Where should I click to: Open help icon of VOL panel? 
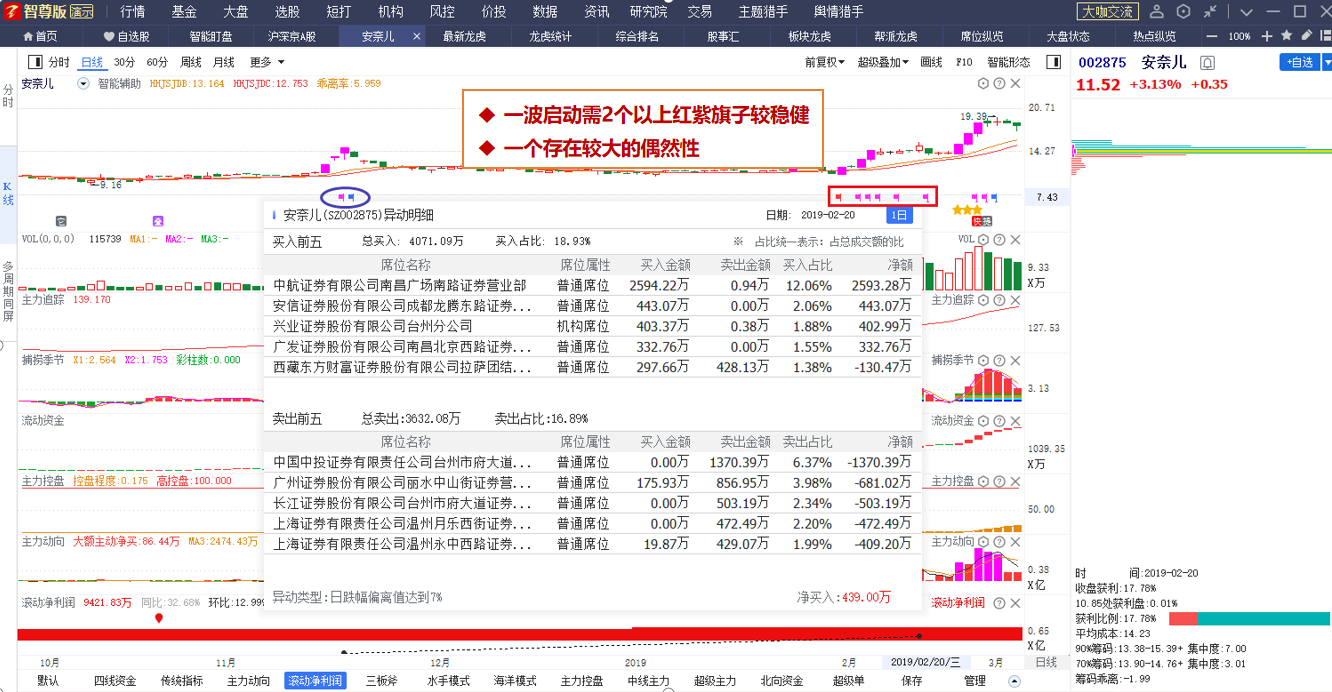pos(999,240)
